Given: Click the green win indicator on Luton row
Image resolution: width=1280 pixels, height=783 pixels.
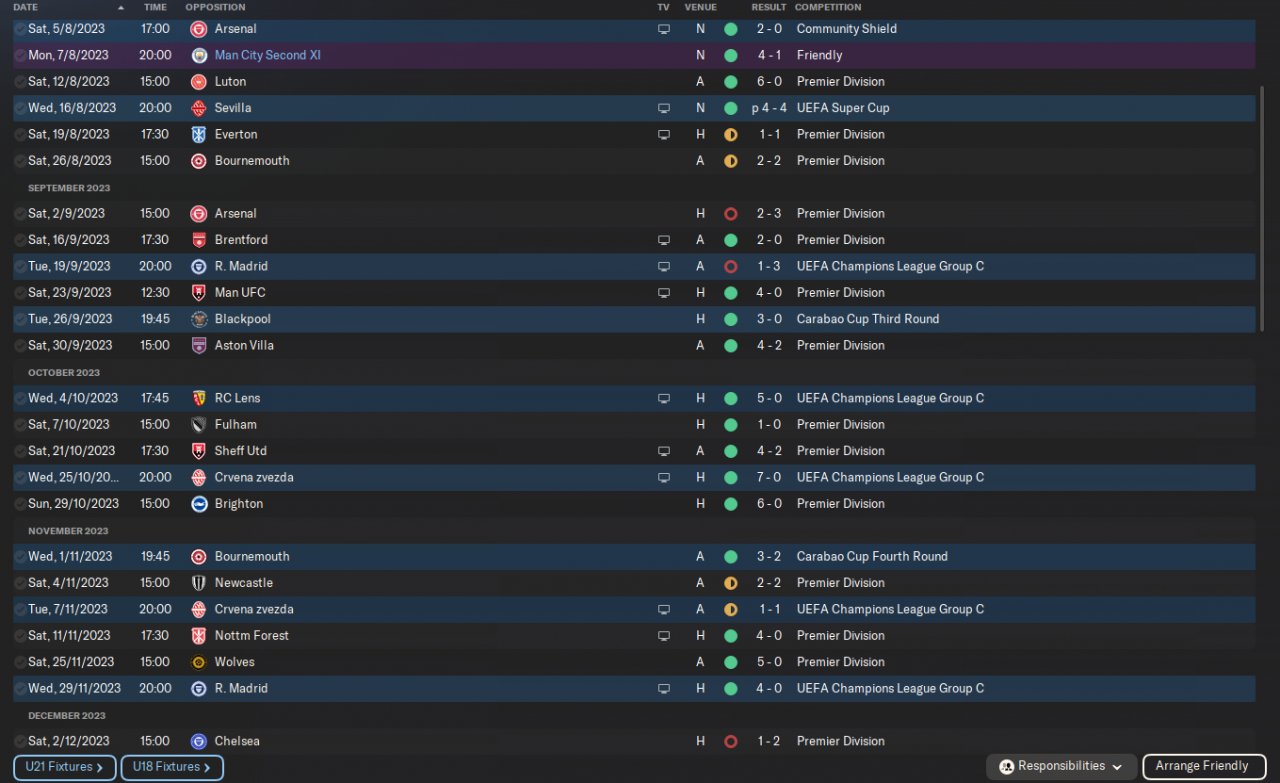Looking at the screenshot, I should 730,82.
